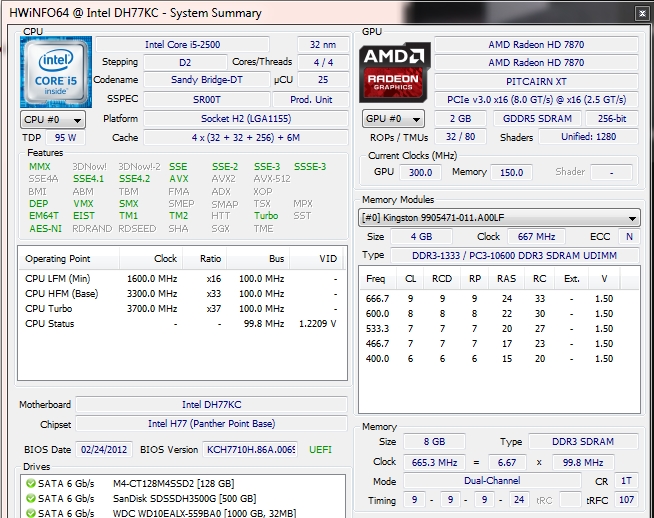Click the PCIe v3.0 x16 bus field
654x518 pixels.
pos(536,100)
